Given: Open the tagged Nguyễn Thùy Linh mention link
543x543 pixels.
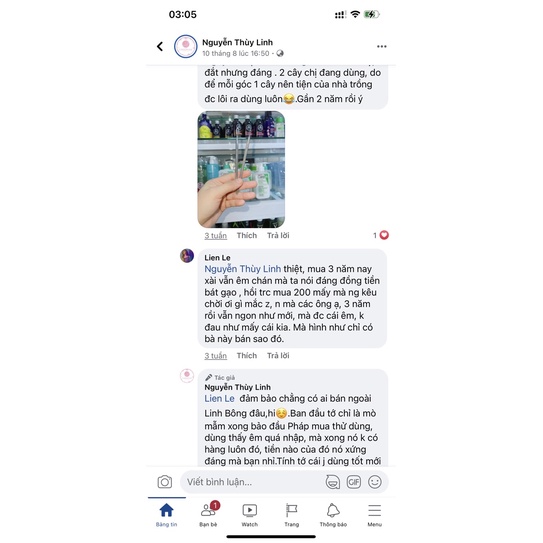Looking at the screenshot, I should pyautogui.click(x=242, y=269).
